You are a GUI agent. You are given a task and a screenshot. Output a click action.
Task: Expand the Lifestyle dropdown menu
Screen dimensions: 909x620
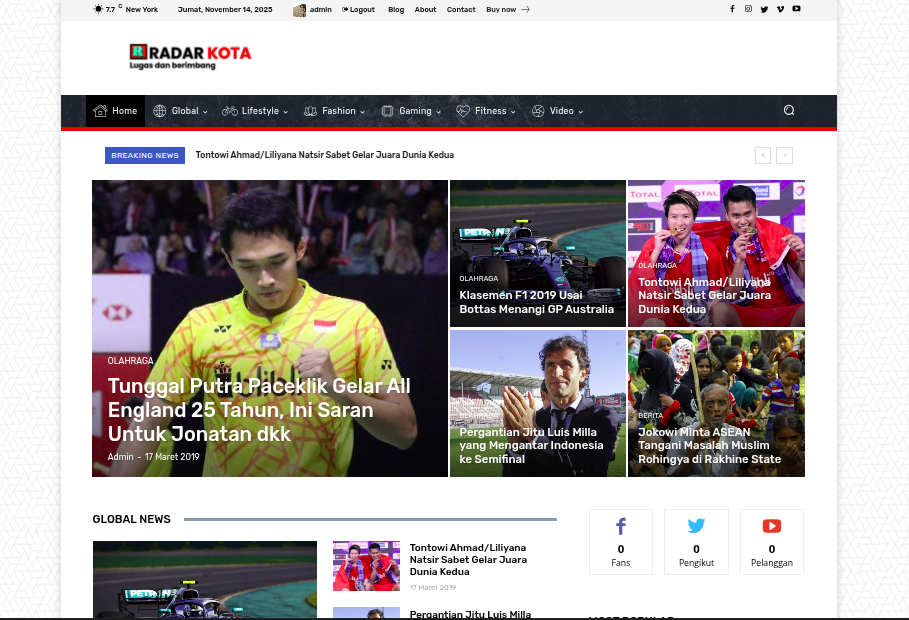[x=255, y=111]
